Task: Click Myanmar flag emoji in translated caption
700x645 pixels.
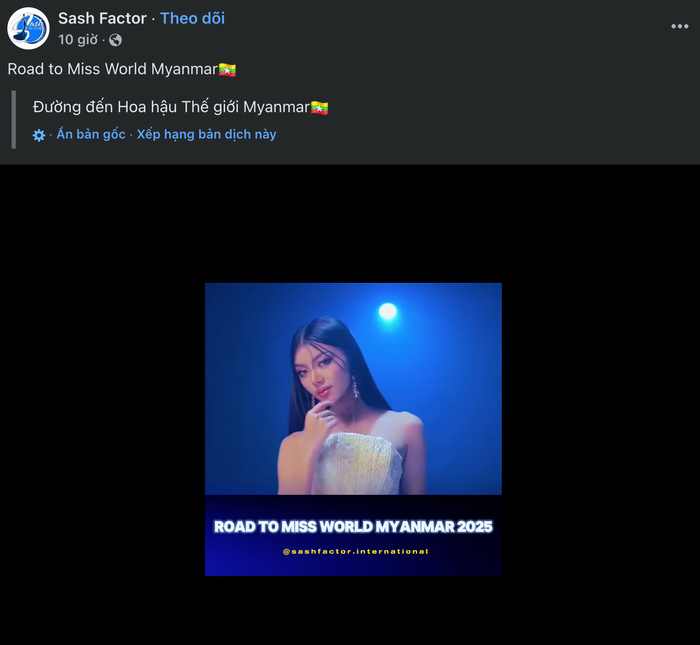Action: tap(319, 107)
